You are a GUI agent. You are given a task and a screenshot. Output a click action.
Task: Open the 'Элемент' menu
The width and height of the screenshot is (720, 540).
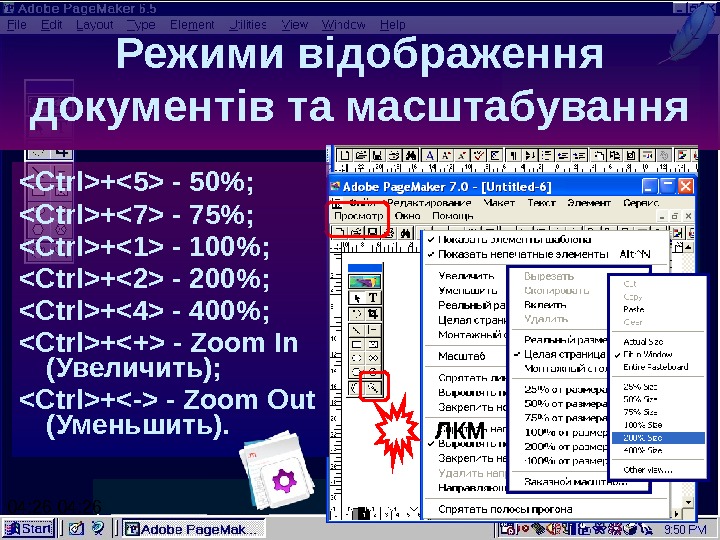[589, 202]
